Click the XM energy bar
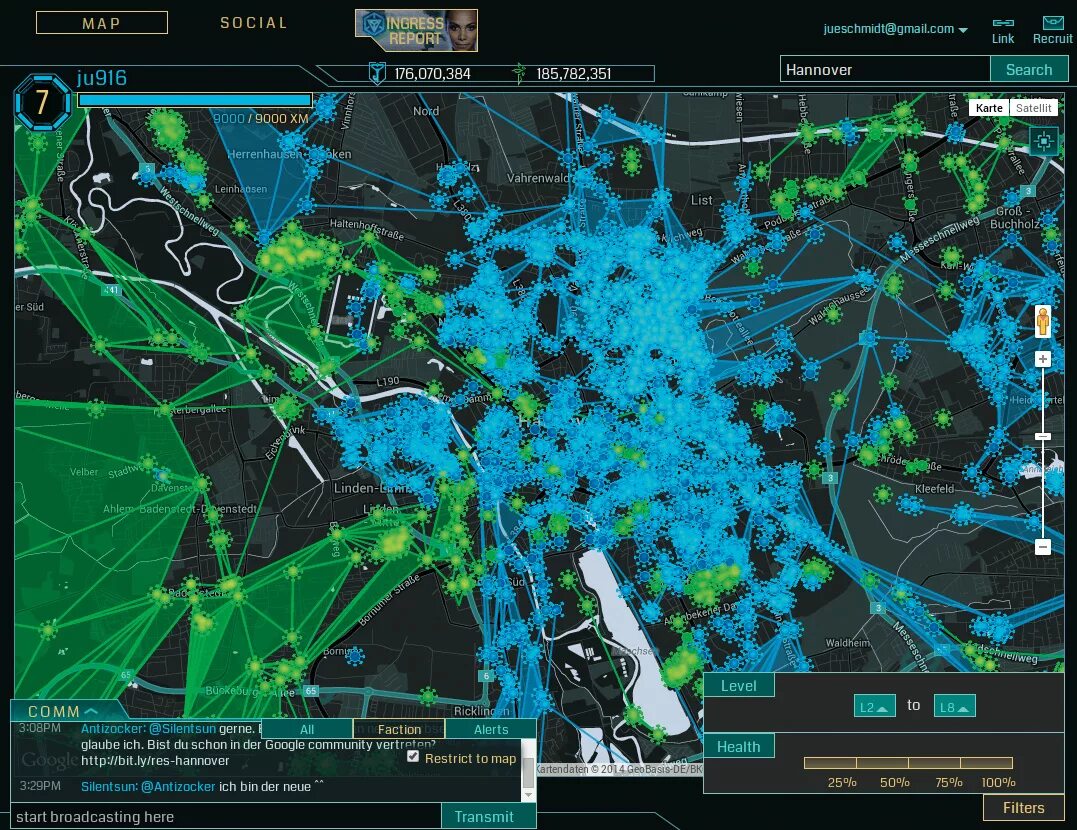Image resolution: width=1077 pixels, height=830 pixels. pyautogui.click(x=195, y=100)
